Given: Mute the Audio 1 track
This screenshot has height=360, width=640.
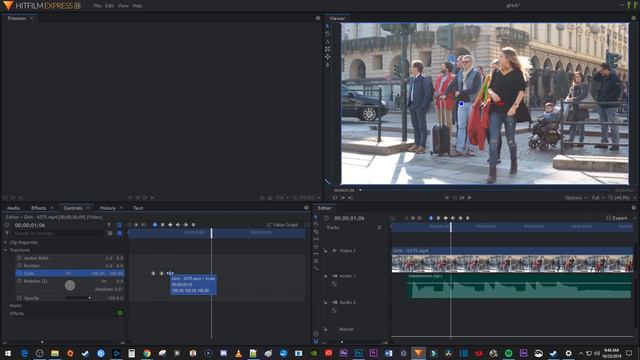Looking at the screenshot, I should click(x=334, y=276).
